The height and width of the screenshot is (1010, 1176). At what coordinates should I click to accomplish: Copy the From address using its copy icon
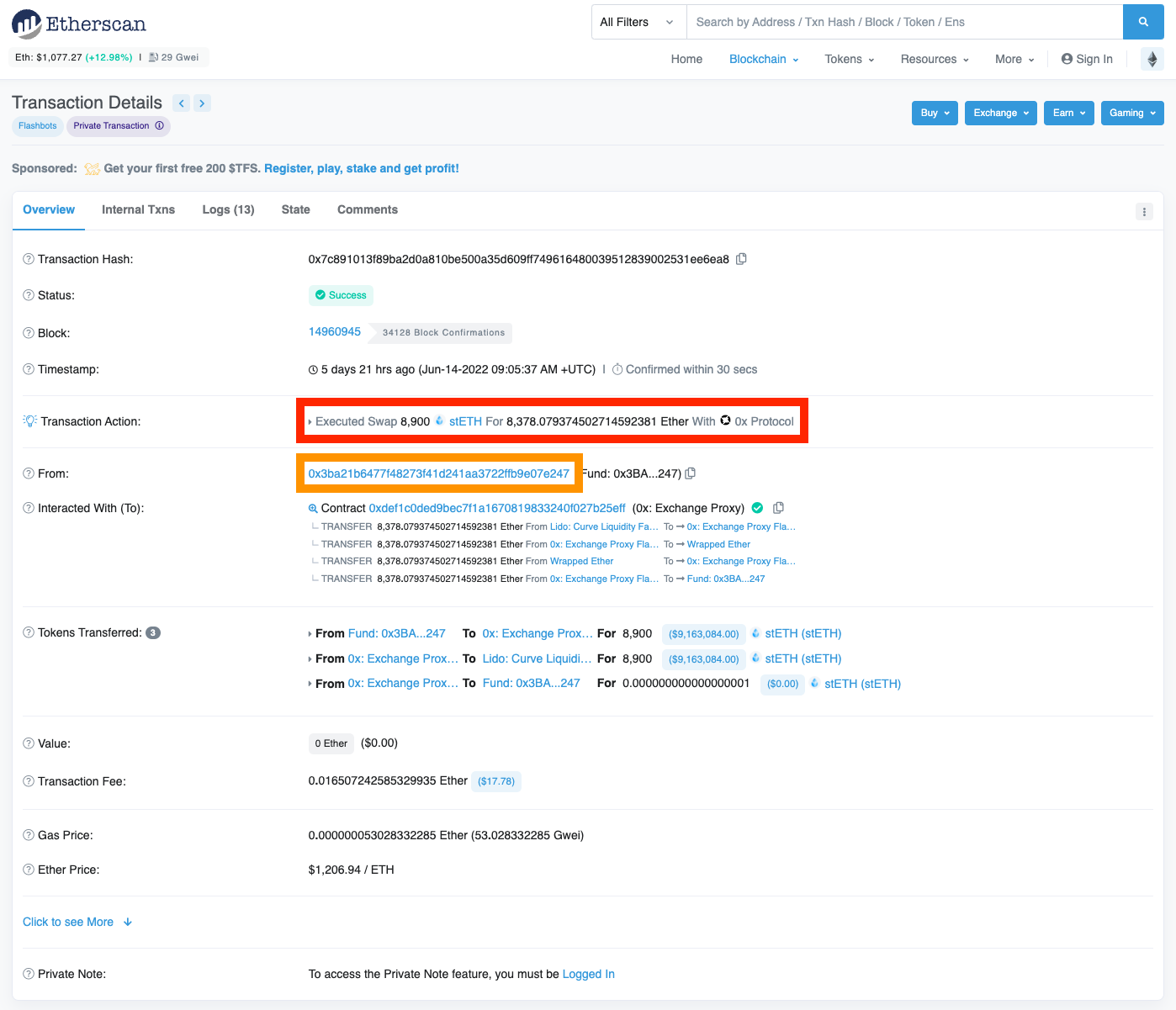(691, 473)
